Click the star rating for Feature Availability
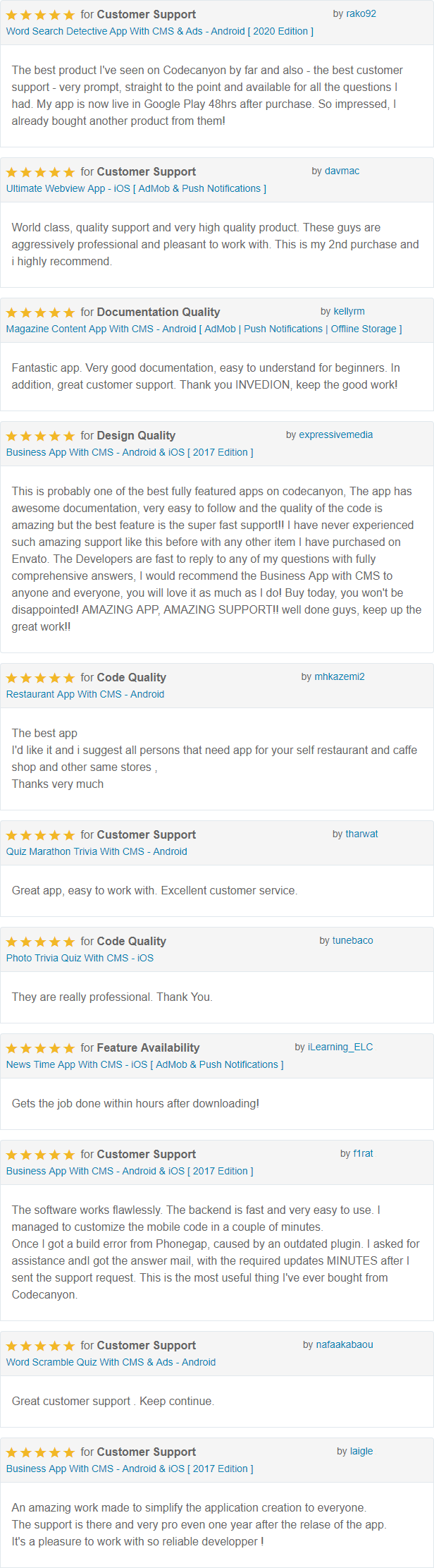The height and width of the screenshot is (1568, 434). tap(40, 1048)
